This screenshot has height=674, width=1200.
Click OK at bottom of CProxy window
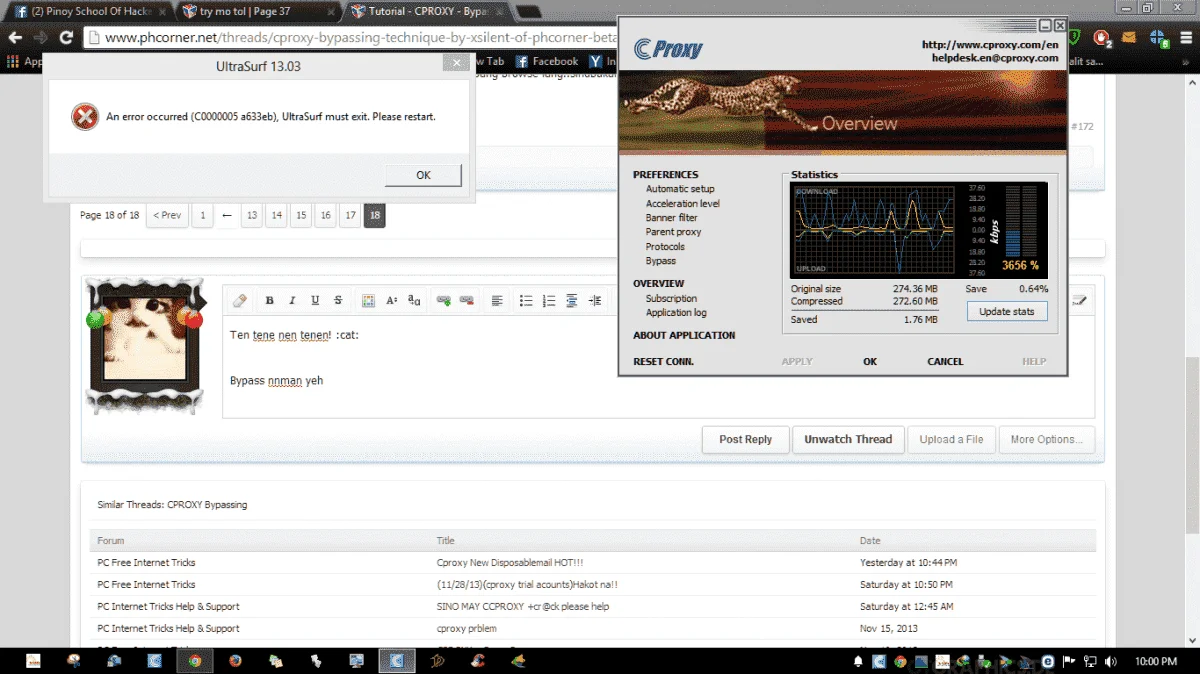870,361
